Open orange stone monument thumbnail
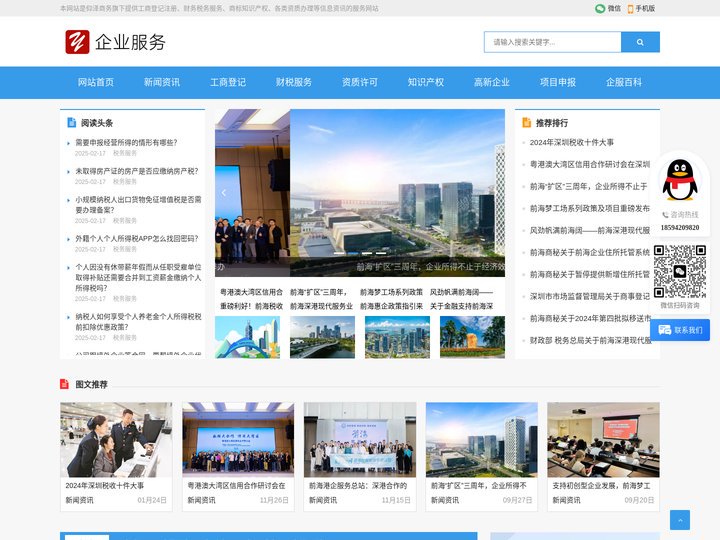720x540 pixels. (472, 337)
